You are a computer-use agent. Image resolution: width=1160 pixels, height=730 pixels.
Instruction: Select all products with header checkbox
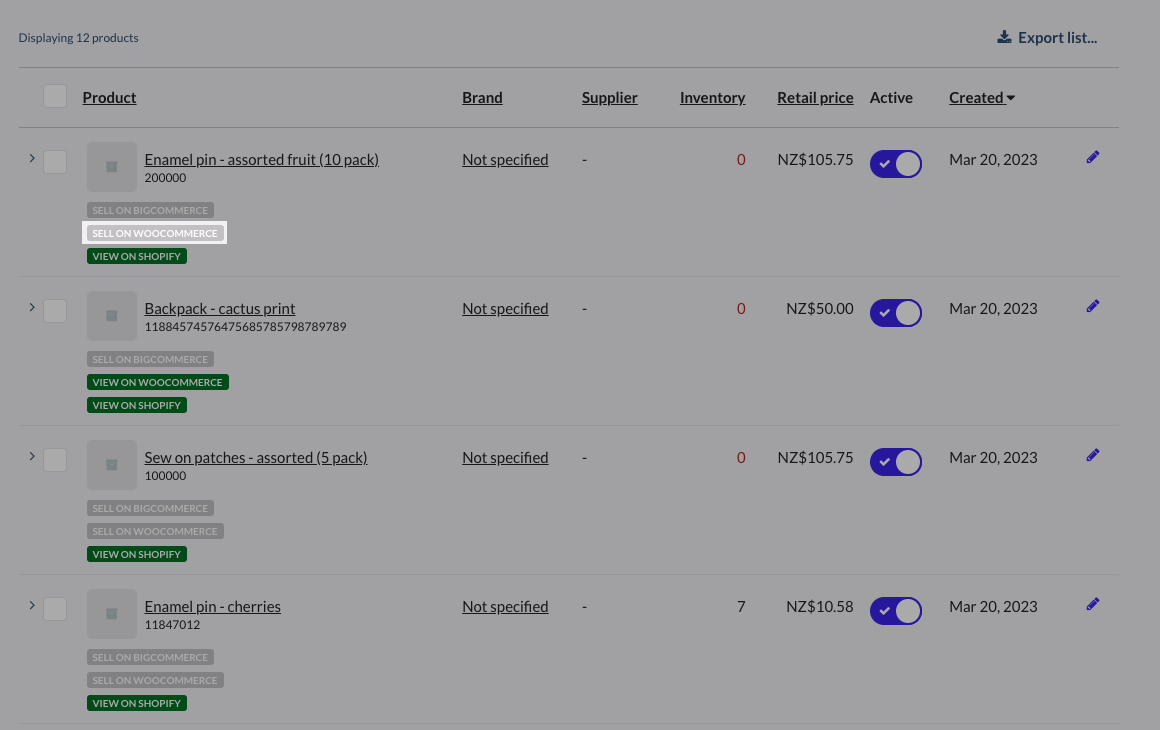(55, 95)
